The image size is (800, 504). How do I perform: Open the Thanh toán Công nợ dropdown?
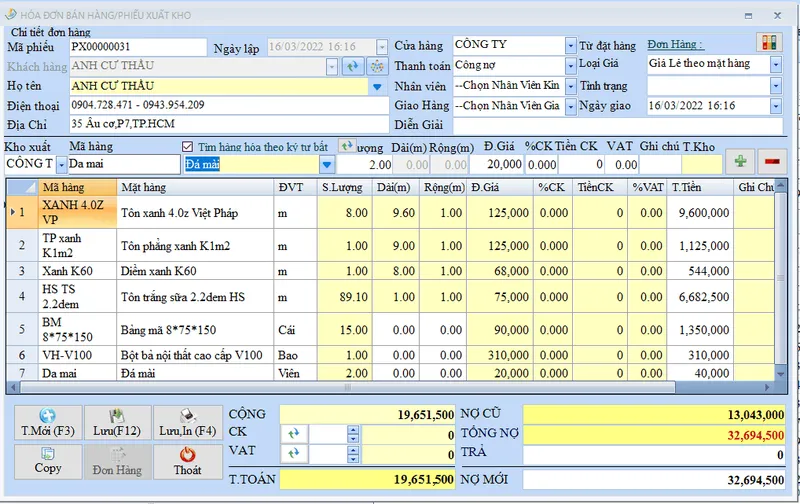570,65
